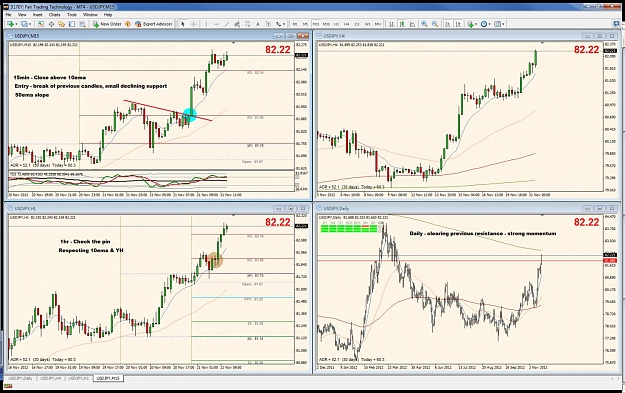This screenshot has width=625, height=393.
Task: Show the Market Watch panel
Action: tap(40, 24)
